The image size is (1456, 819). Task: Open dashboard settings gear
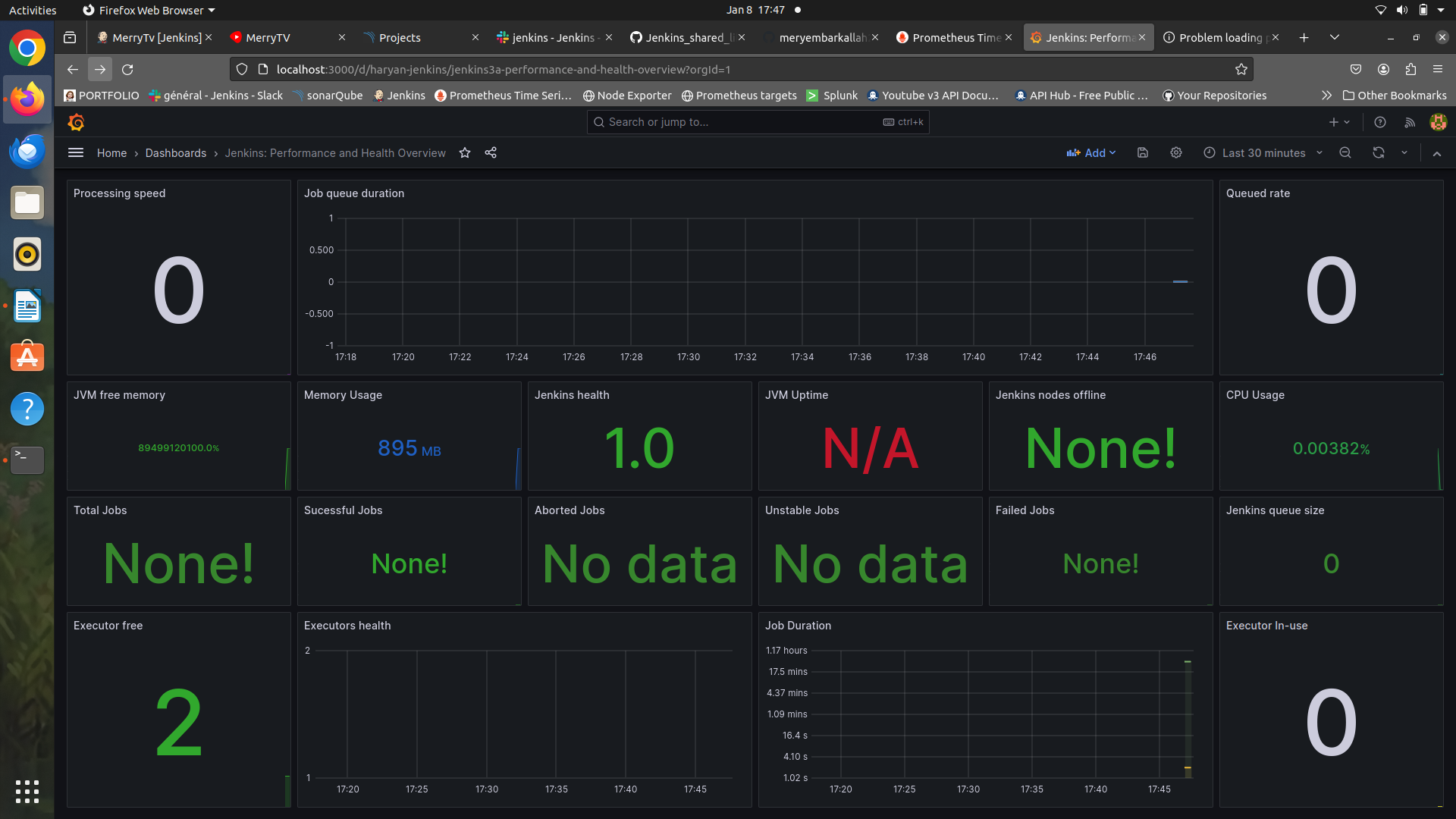pos(1176,153)
